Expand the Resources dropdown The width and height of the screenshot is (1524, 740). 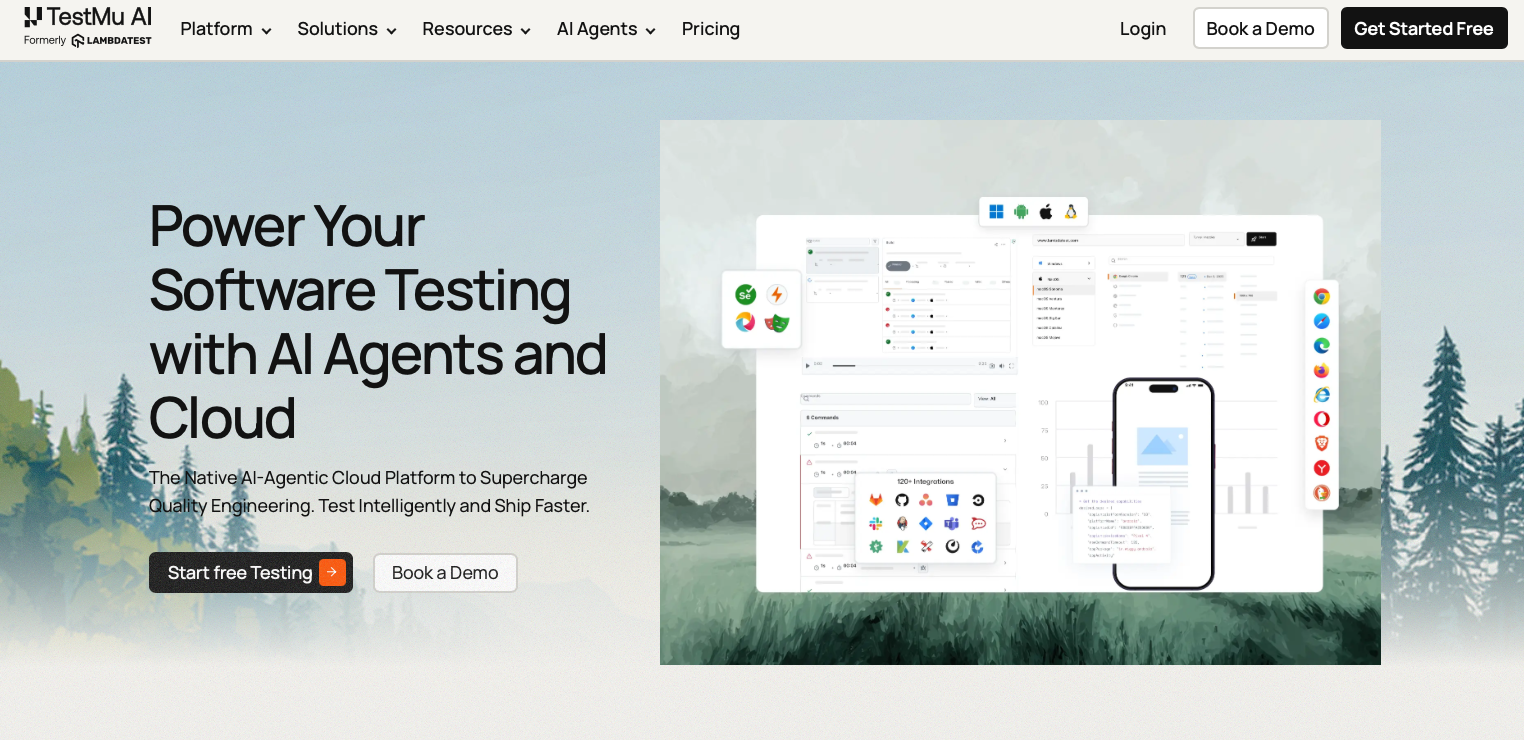tap(476, 29)
